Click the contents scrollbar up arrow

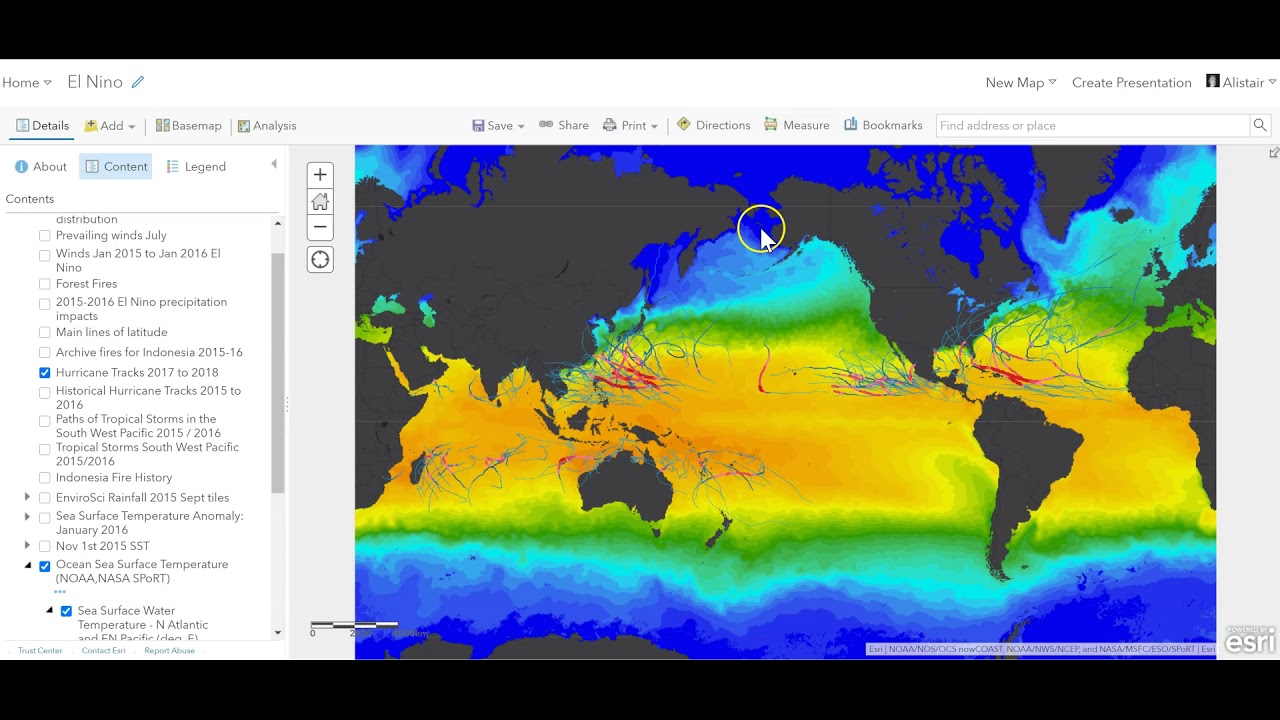pos(278,222)
